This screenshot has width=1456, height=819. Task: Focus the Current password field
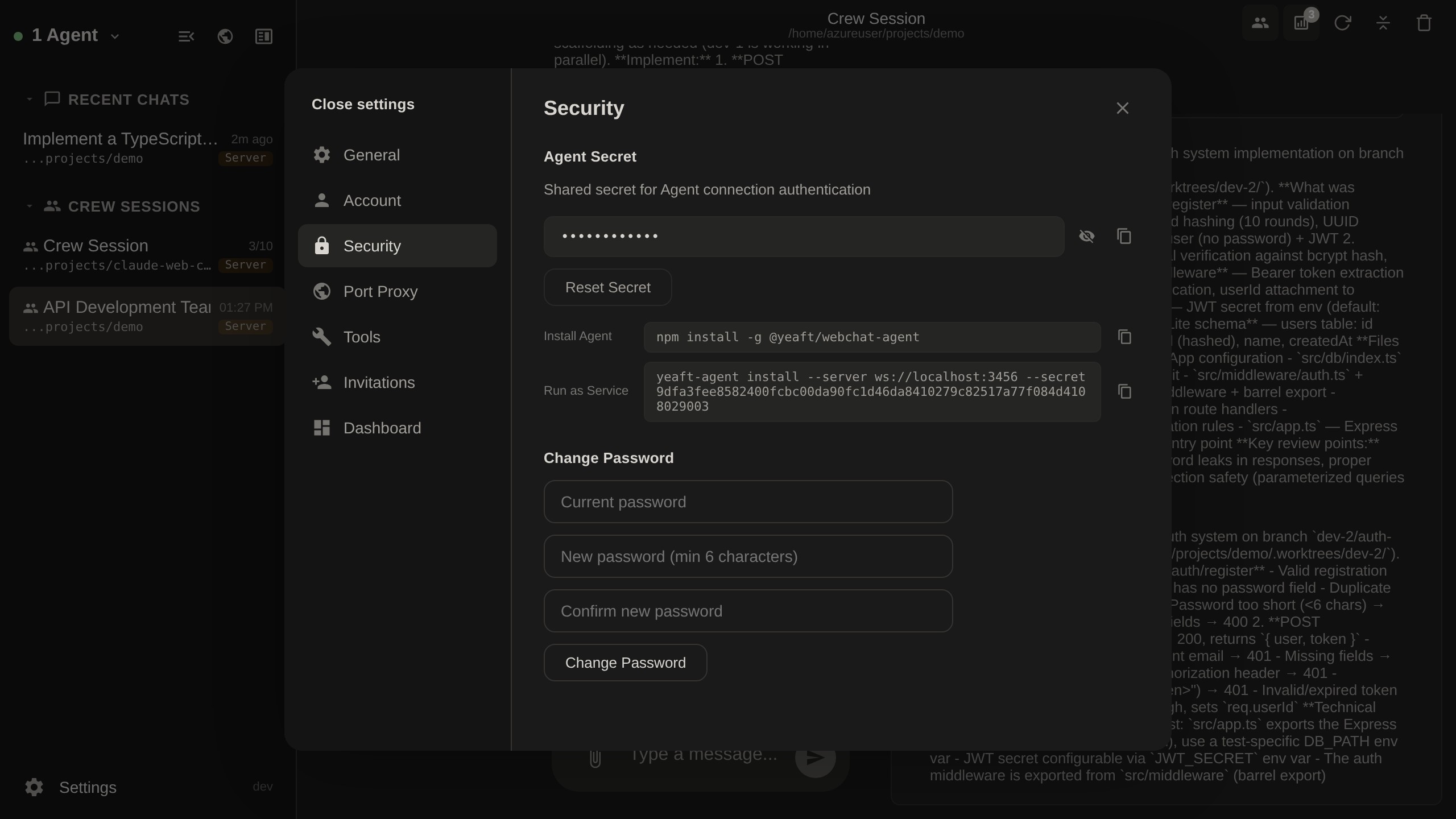coord(748,502)
